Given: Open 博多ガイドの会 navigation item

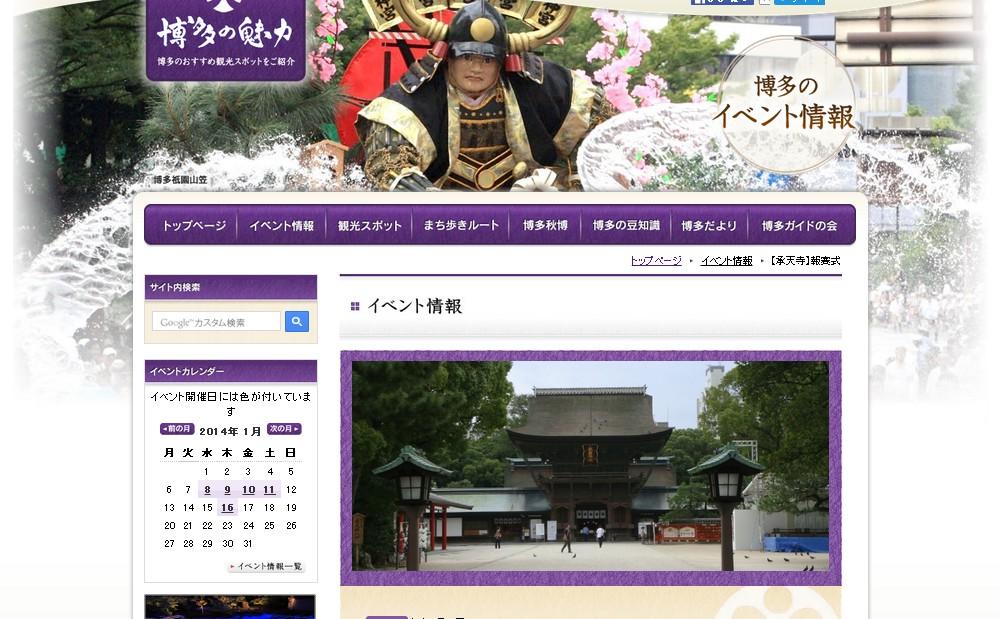Looking at the screenshot, I should [x=799, y=226].
